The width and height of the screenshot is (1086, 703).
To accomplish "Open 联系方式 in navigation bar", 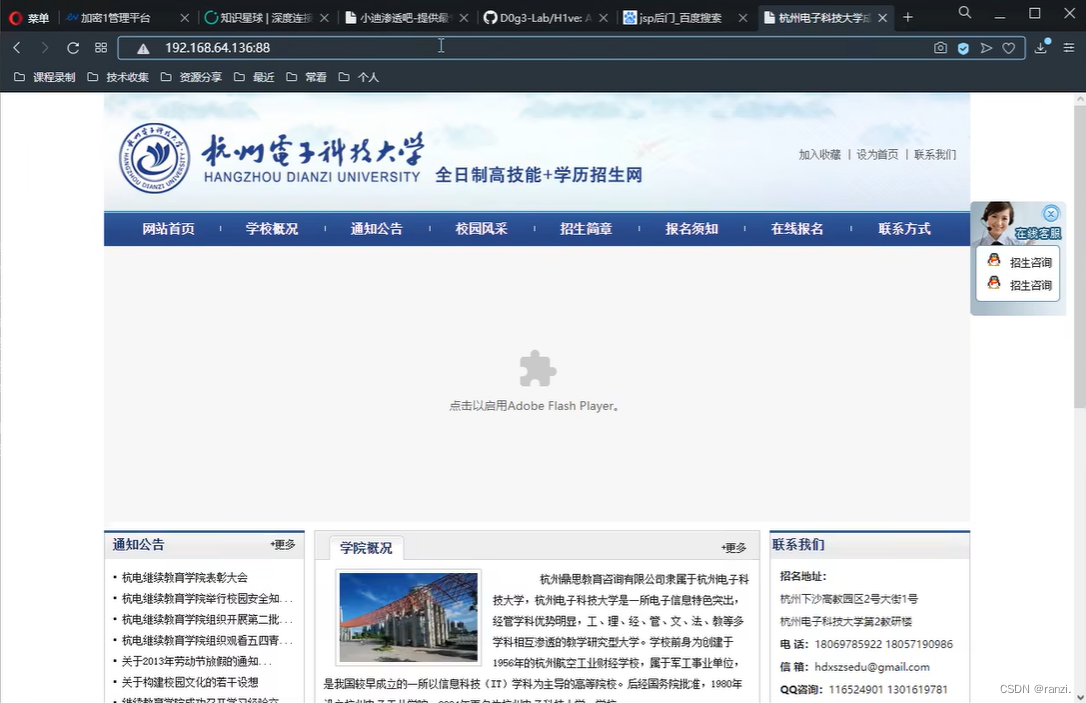I will click(905, 229).
